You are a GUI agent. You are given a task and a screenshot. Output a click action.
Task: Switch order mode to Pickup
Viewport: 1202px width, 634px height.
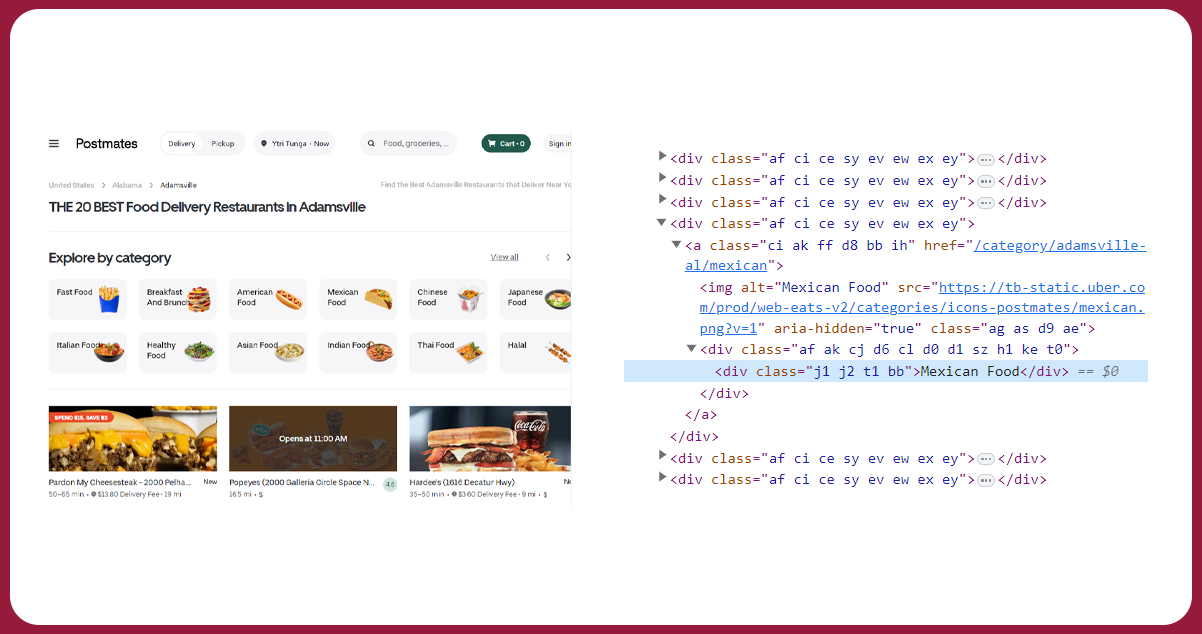click(222, 144)
